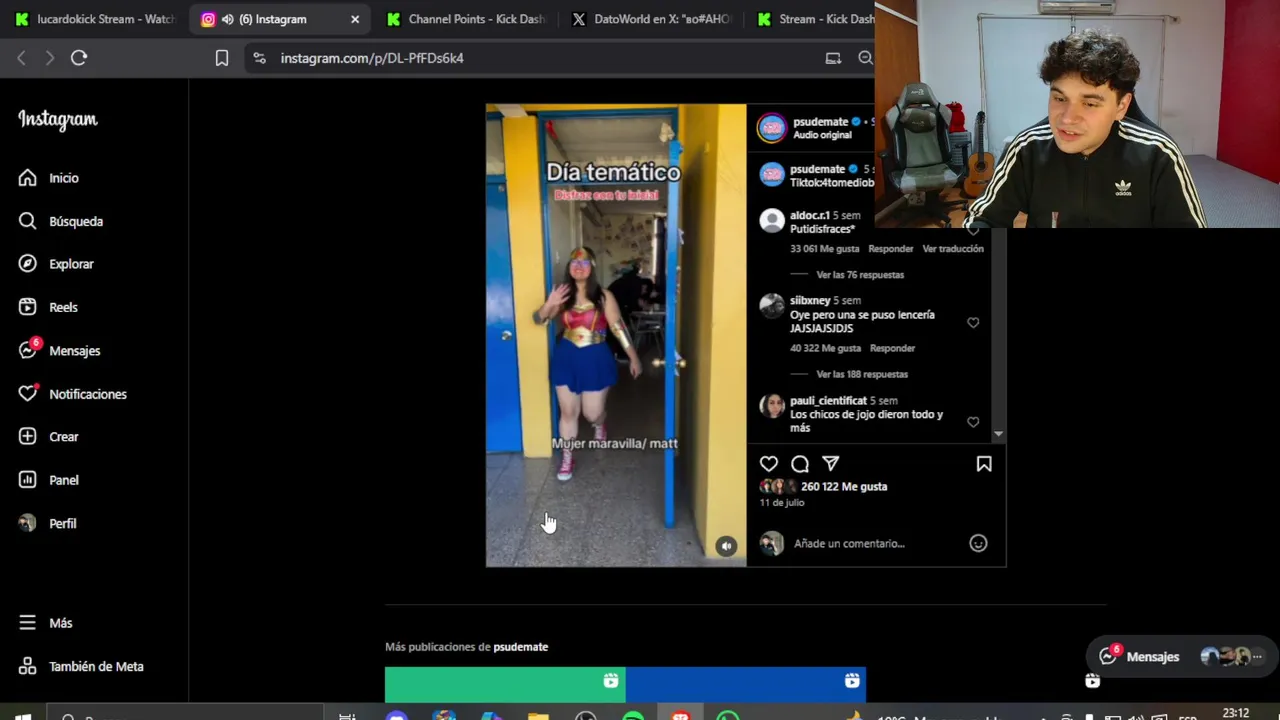Click the Instagram logo
The height and width of the screenshot is (720, 1280).
(58, 120)
